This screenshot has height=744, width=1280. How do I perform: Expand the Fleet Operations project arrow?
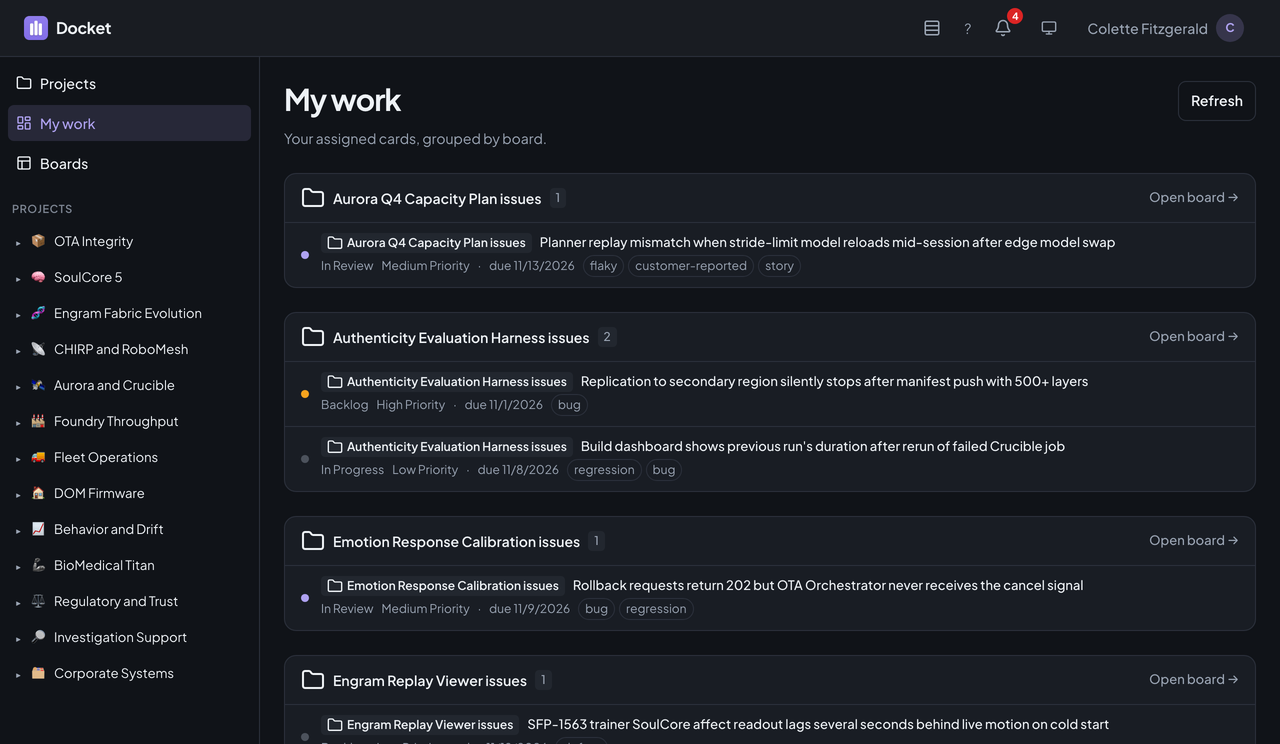click(x=18, y=458)
